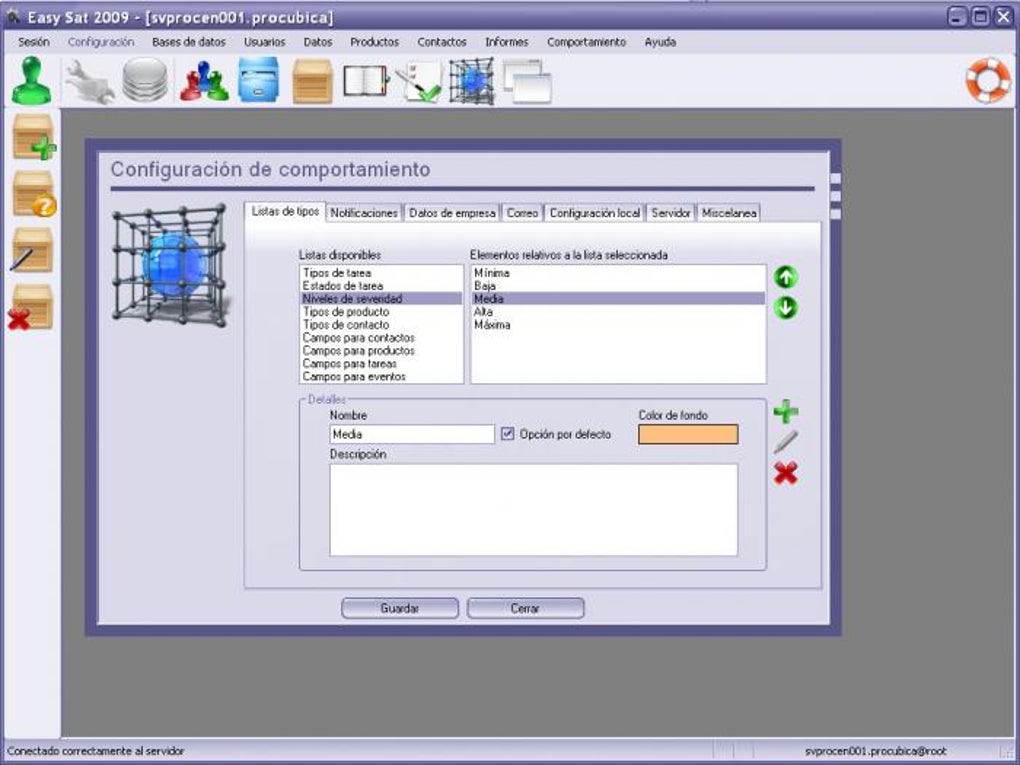This screenshot has width=1020, height=765.
Task: Switch to the Notificaciones tab
Action: tap(364, 213)
